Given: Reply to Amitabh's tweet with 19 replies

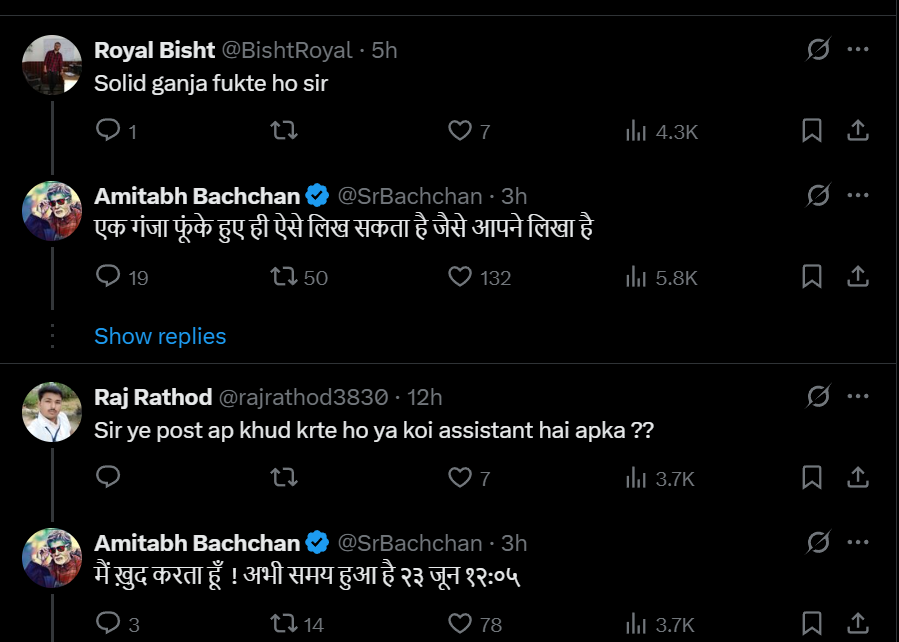Looking at the screenshot, I should tap(108, 277).
